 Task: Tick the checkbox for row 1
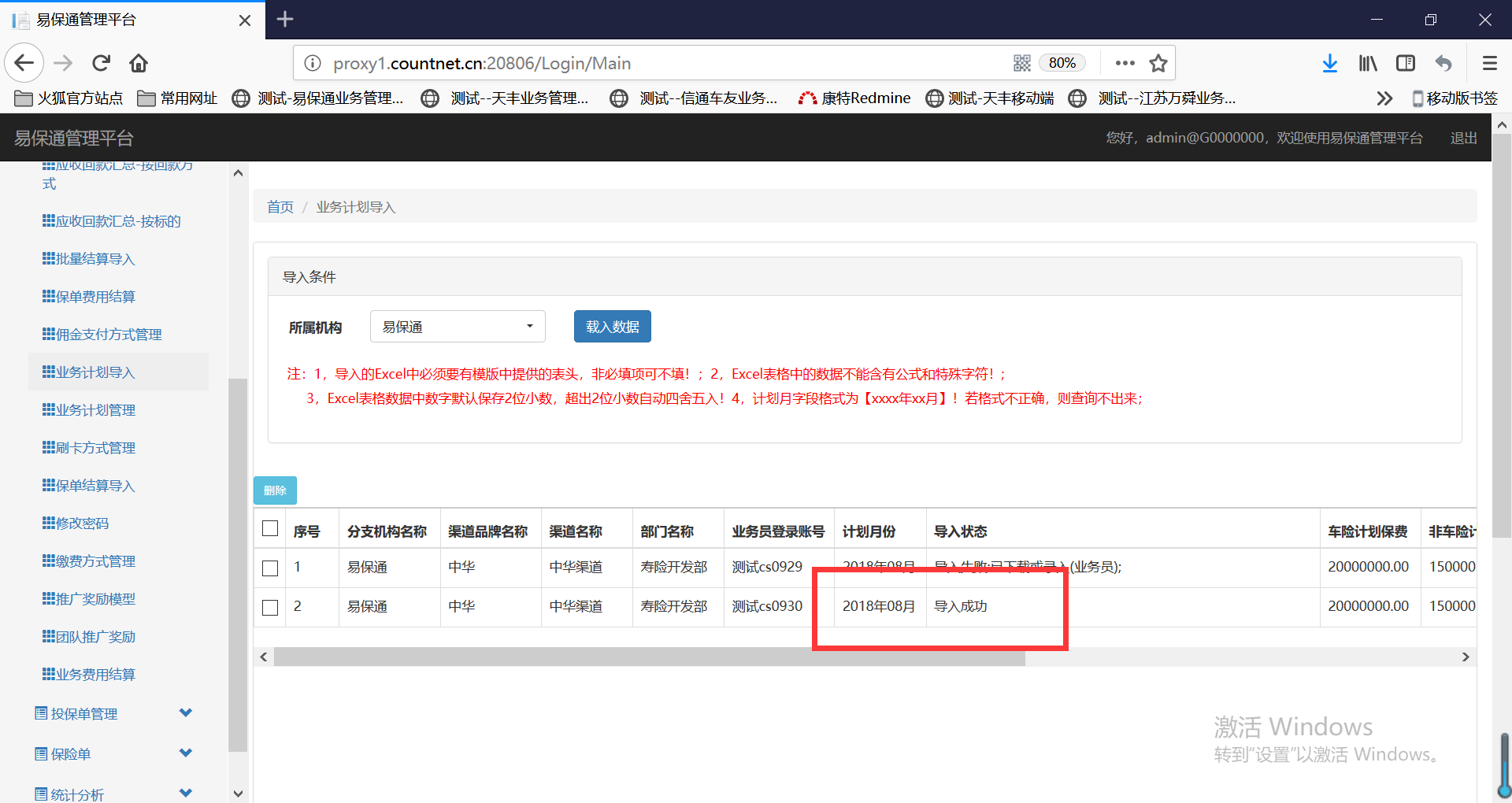pyautogui.click(x=270, y=568)
